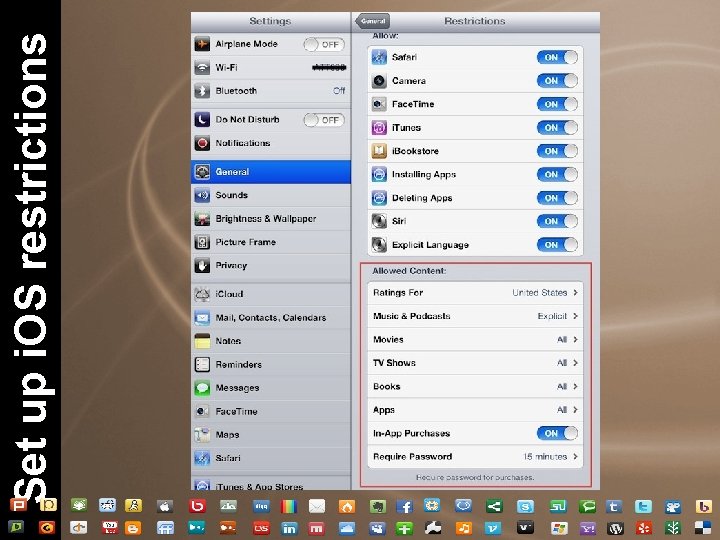Click the Twitter bird icon
720x540 pixels.
pos(643,506)
